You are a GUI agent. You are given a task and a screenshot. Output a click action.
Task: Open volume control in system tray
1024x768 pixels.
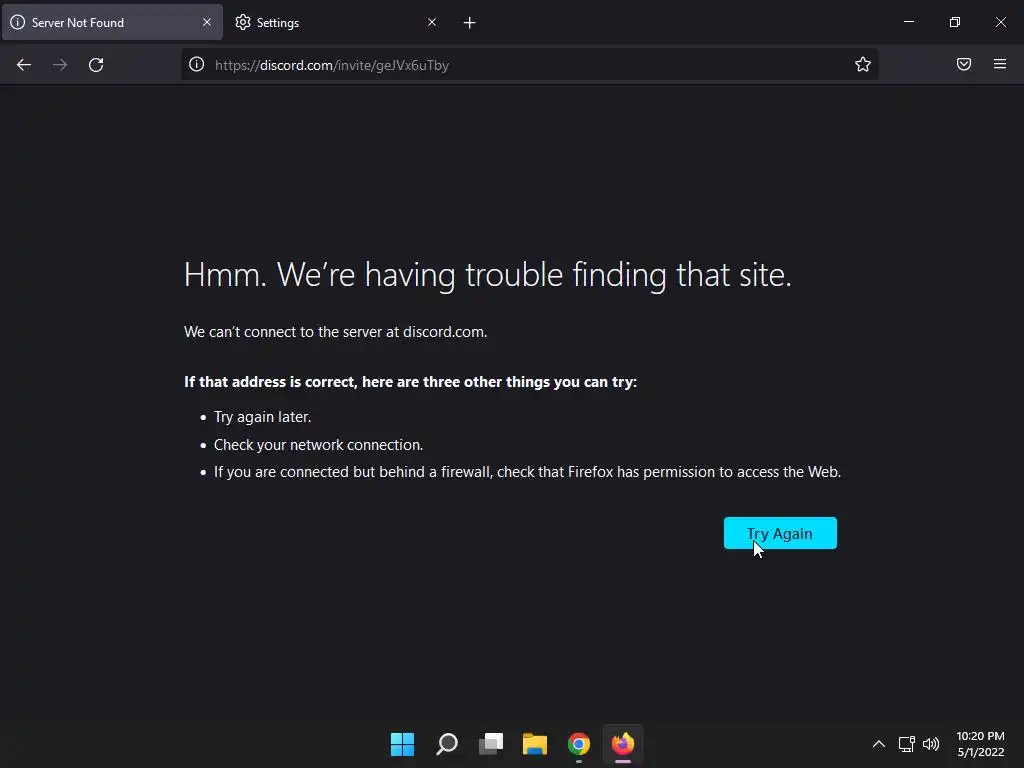(x=931, y=744)
